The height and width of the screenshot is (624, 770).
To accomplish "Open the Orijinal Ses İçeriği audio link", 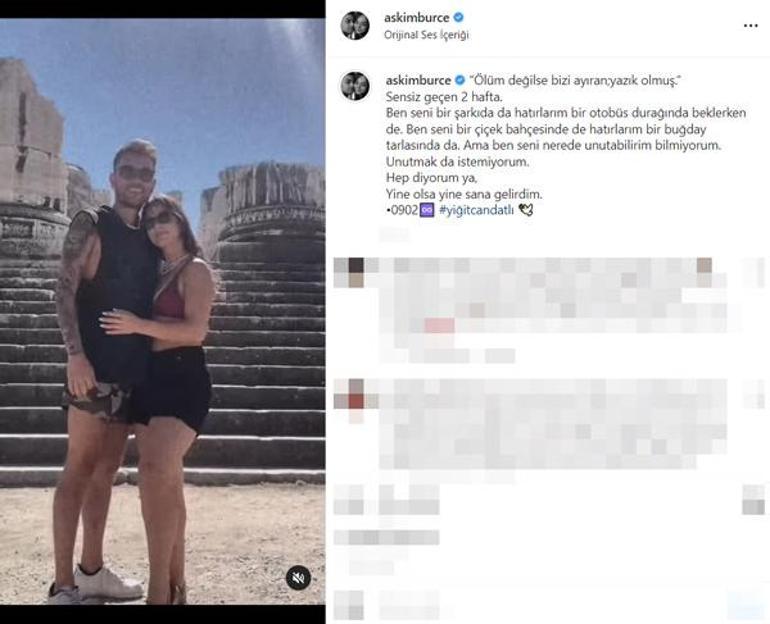I will [426, 35].
